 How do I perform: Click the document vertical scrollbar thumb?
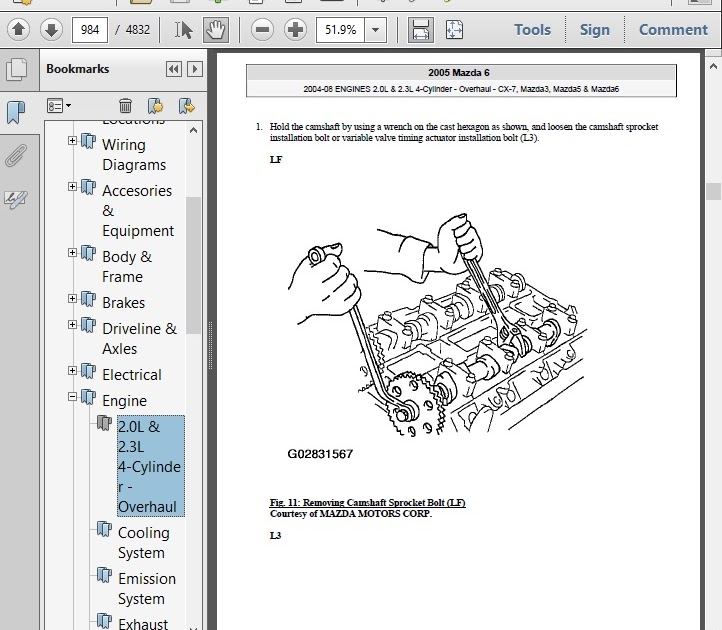click(713, 191)
